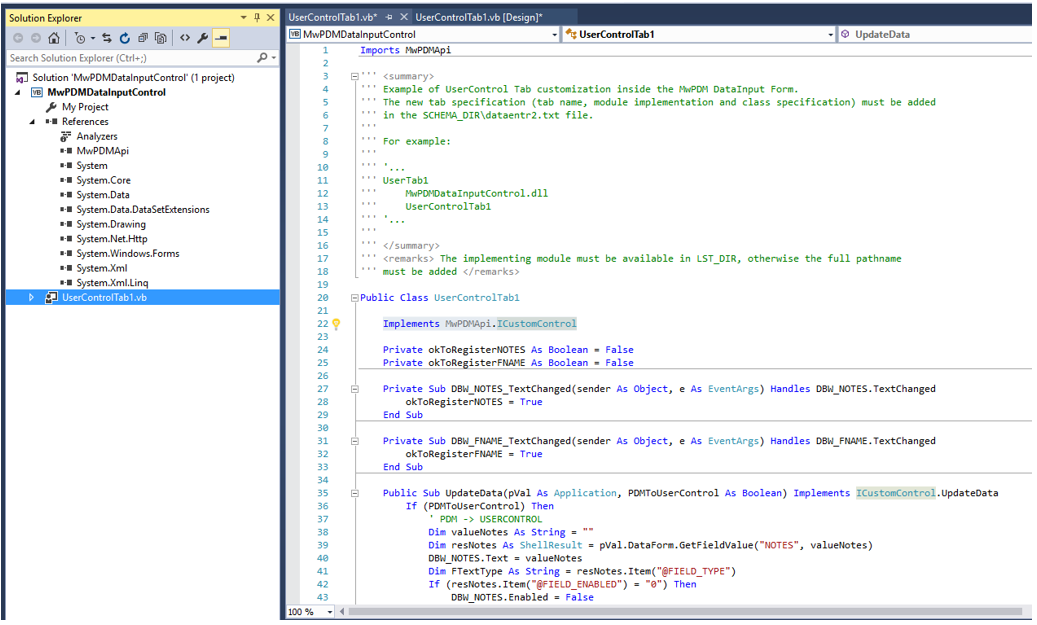Image resolution: width=1037 pixels, height=625 pixels.
Task: Open the My Project node
Action: (85, 106)
